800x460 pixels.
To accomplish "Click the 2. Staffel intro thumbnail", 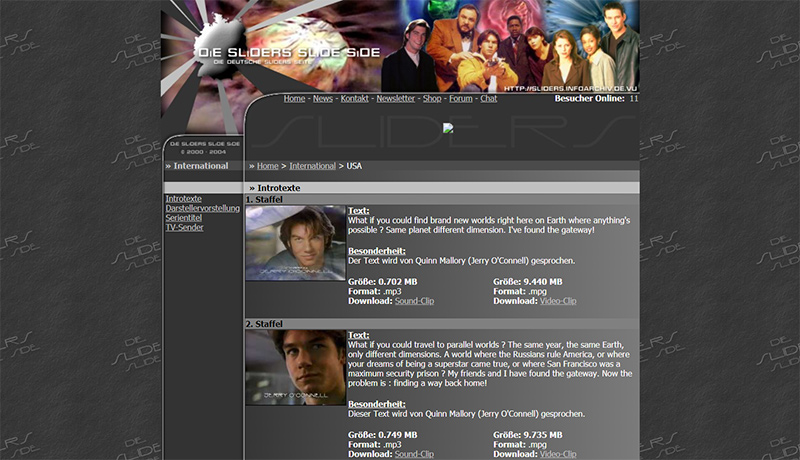I will 295,368.
